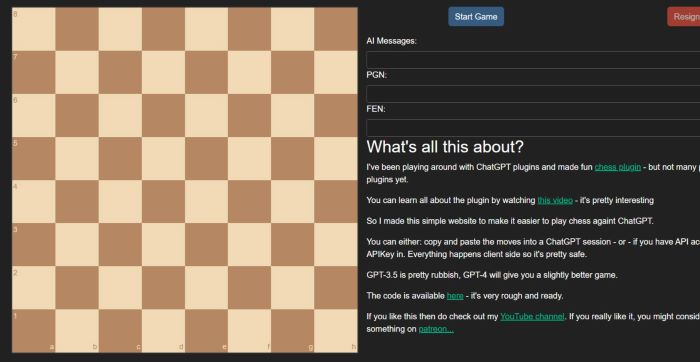Select square d5 on the board
The height and width of the screenshot is (362, 700).
(x=163, y=158)
